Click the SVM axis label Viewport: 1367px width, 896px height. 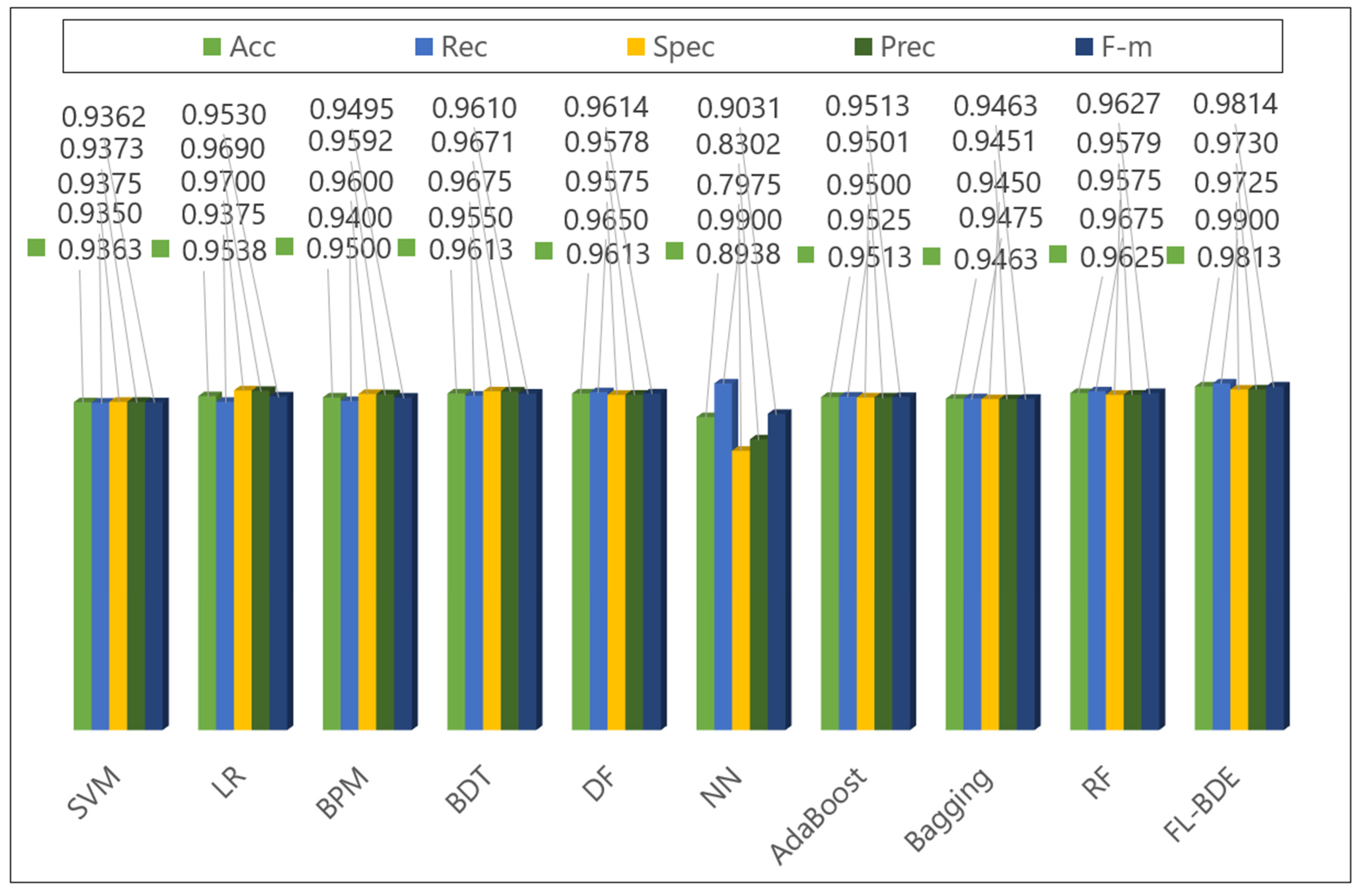pos(94,792)
